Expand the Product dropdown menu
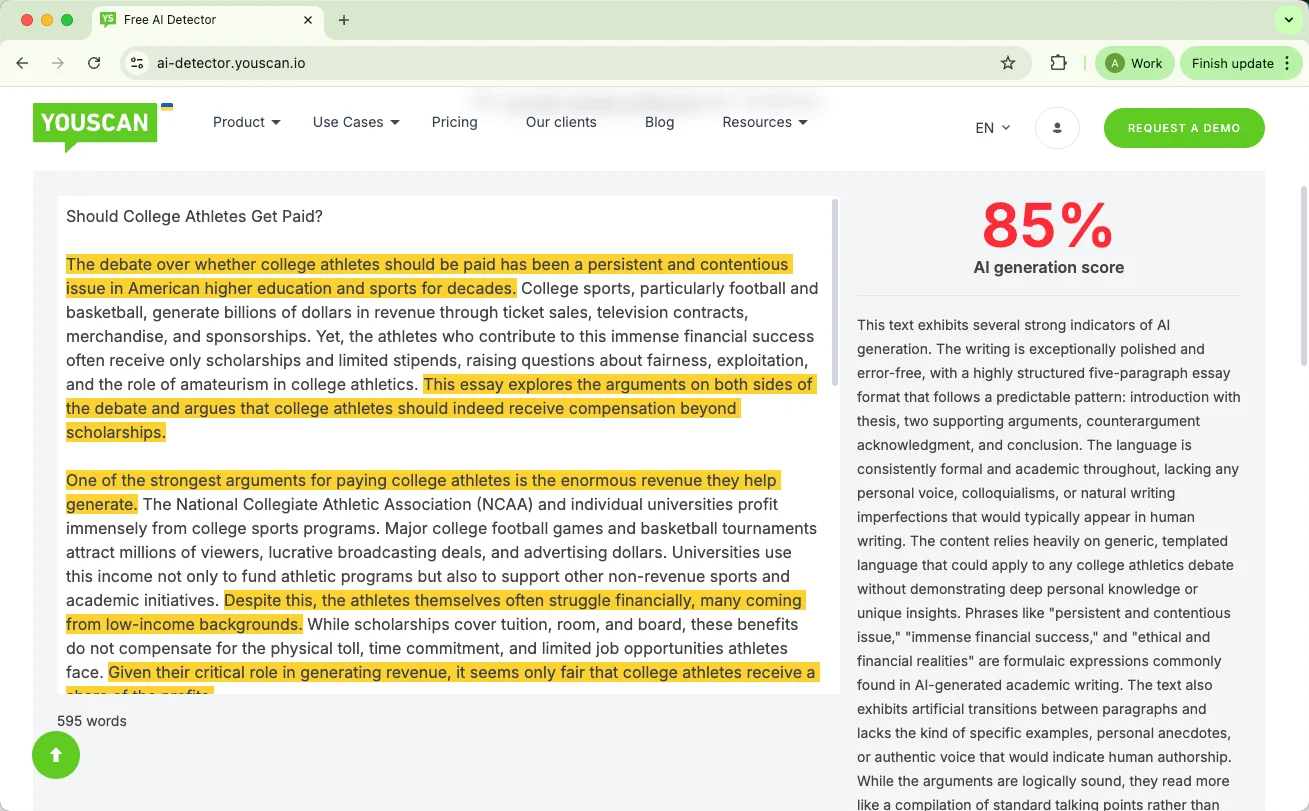The height and width of the screenshot is (811, 1309). tap(245, 122)
